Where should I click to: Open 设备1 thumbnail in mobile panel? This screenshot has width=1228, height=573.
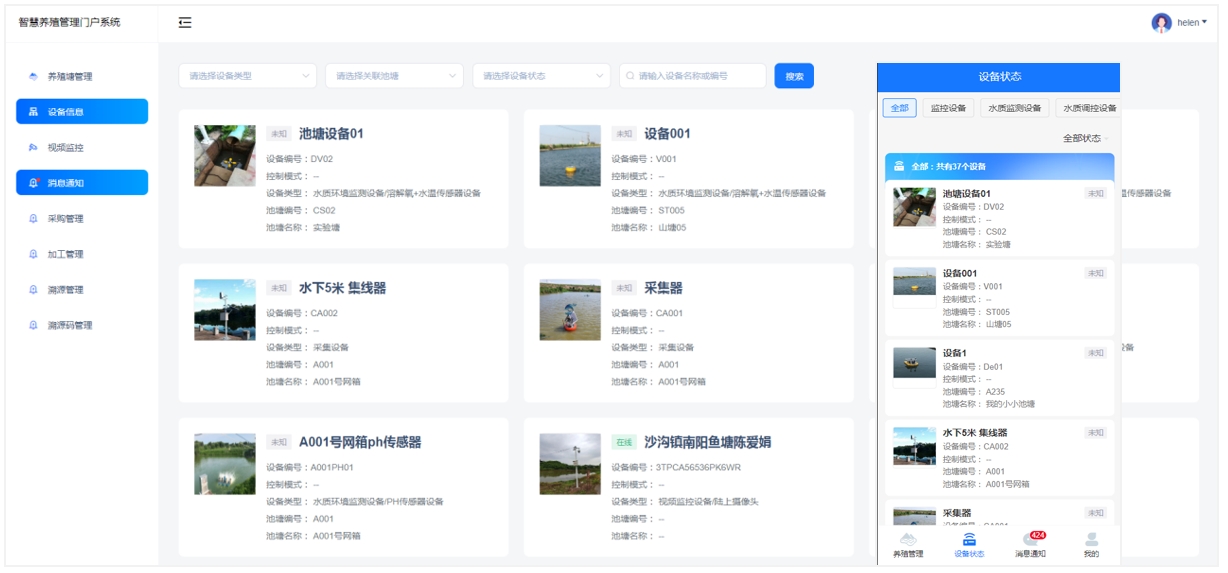(914, 362)
